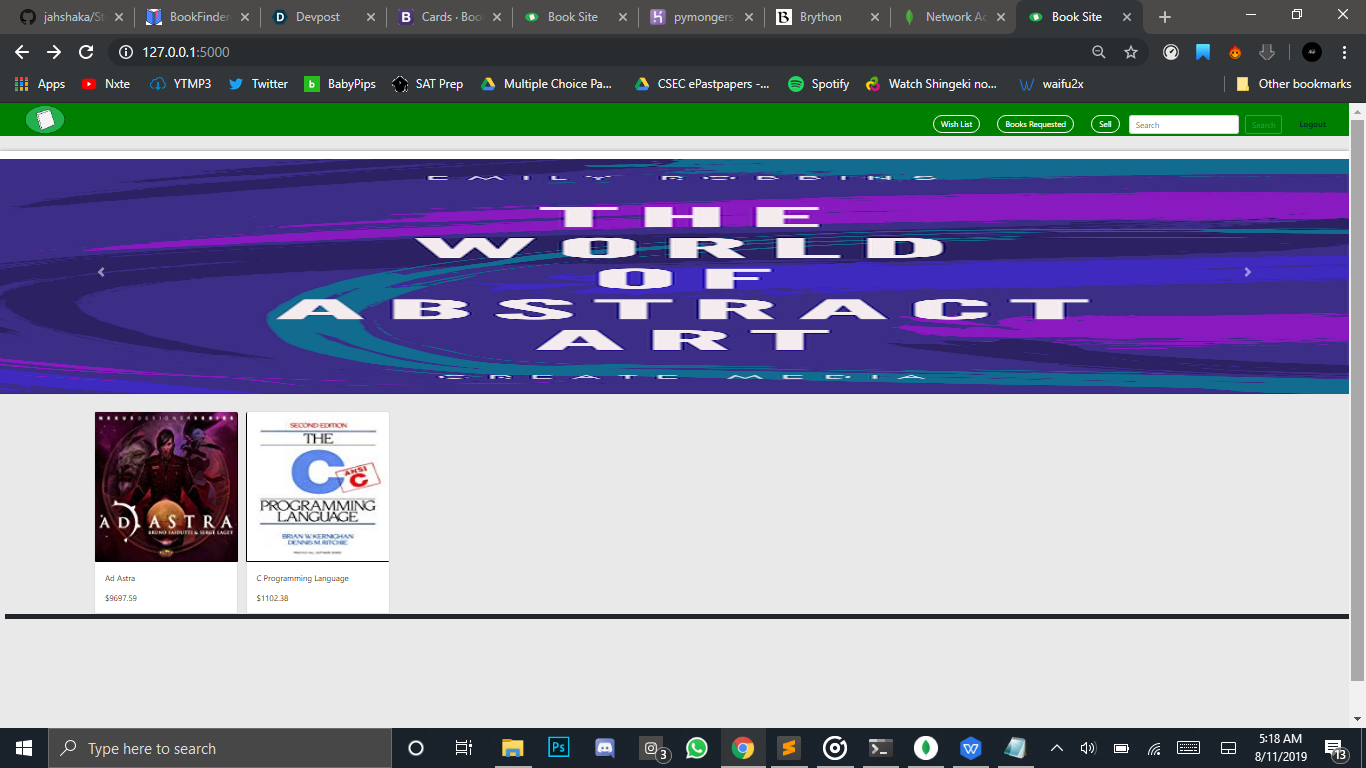The width and height of the screenshot is (1366, 768).
Task: Click the green Search submit button
Action: 1263,125
